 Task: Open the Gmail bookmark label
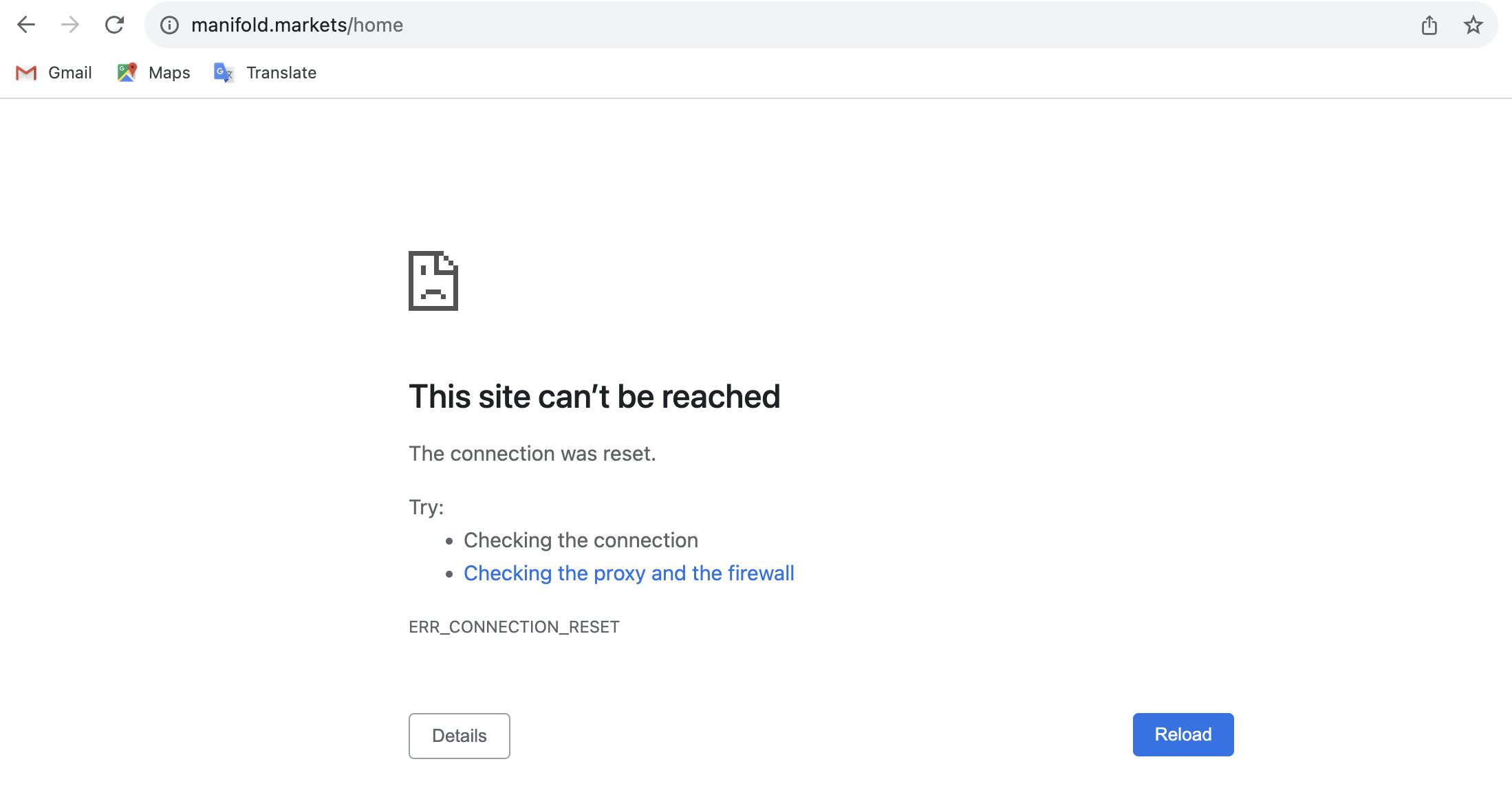coord(70,73)
